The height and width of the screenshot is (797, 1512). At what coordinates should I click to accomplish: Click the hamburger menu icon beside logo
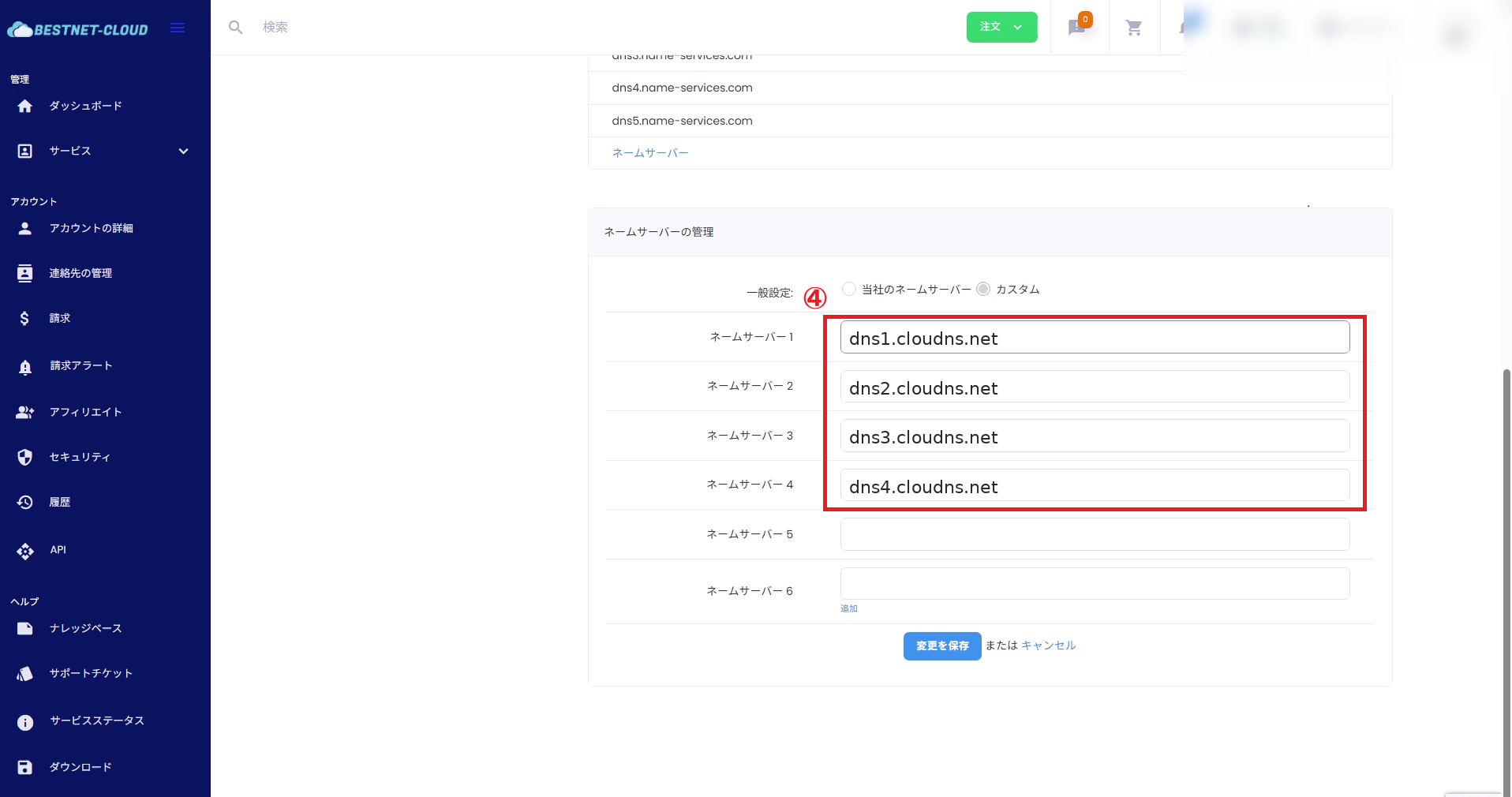178,28
